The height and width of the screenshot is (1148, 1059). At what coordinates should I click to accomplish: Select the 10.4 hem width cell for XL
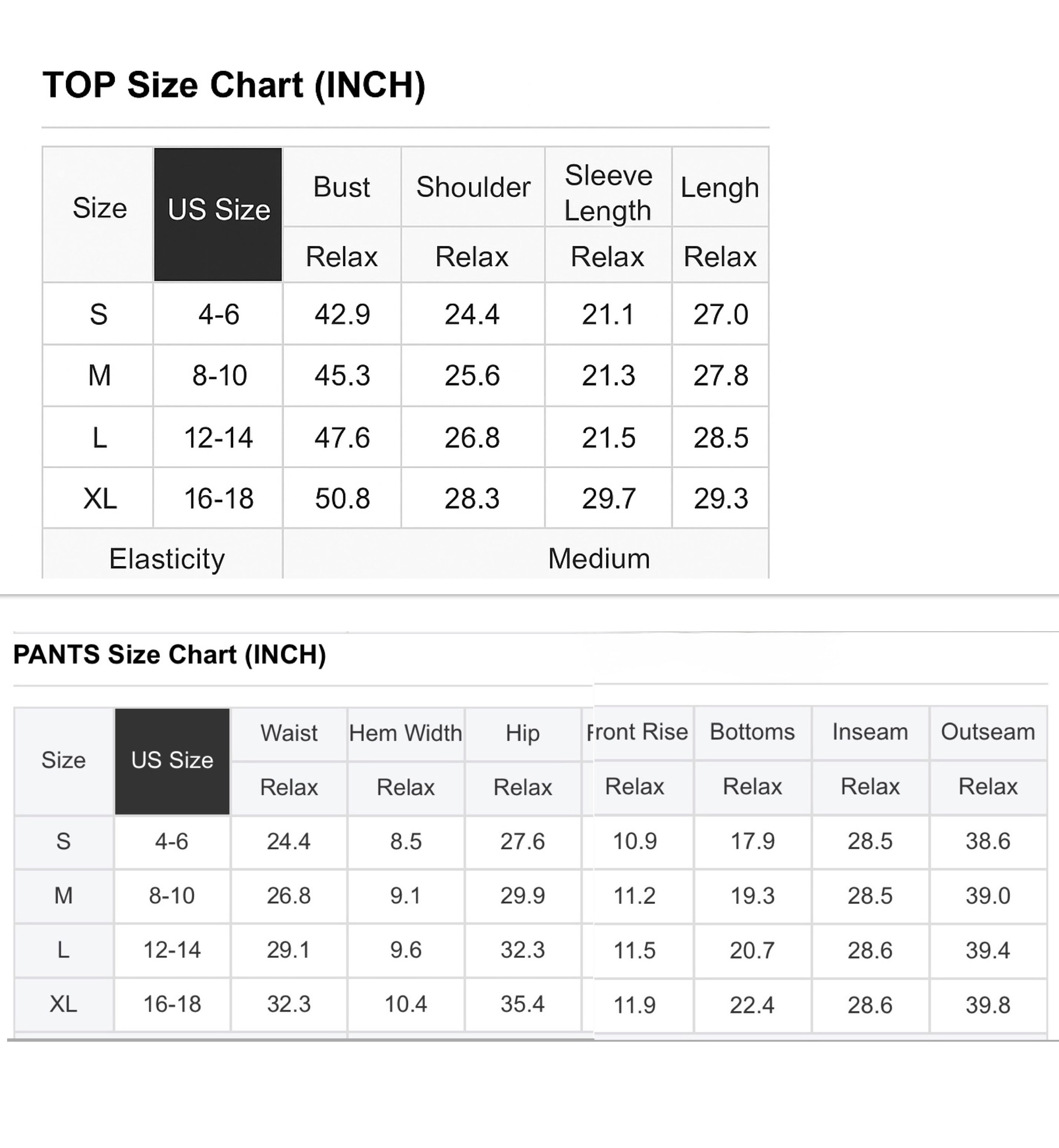pyautogui.click(x=406, y=1004)
